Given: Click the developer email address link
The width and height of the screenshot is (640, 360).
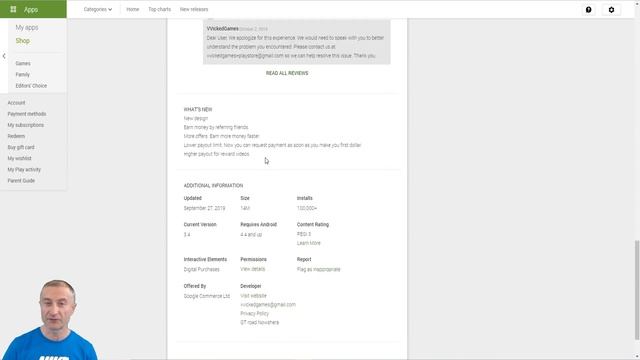Looking at the screenshot, I should 268,304.
